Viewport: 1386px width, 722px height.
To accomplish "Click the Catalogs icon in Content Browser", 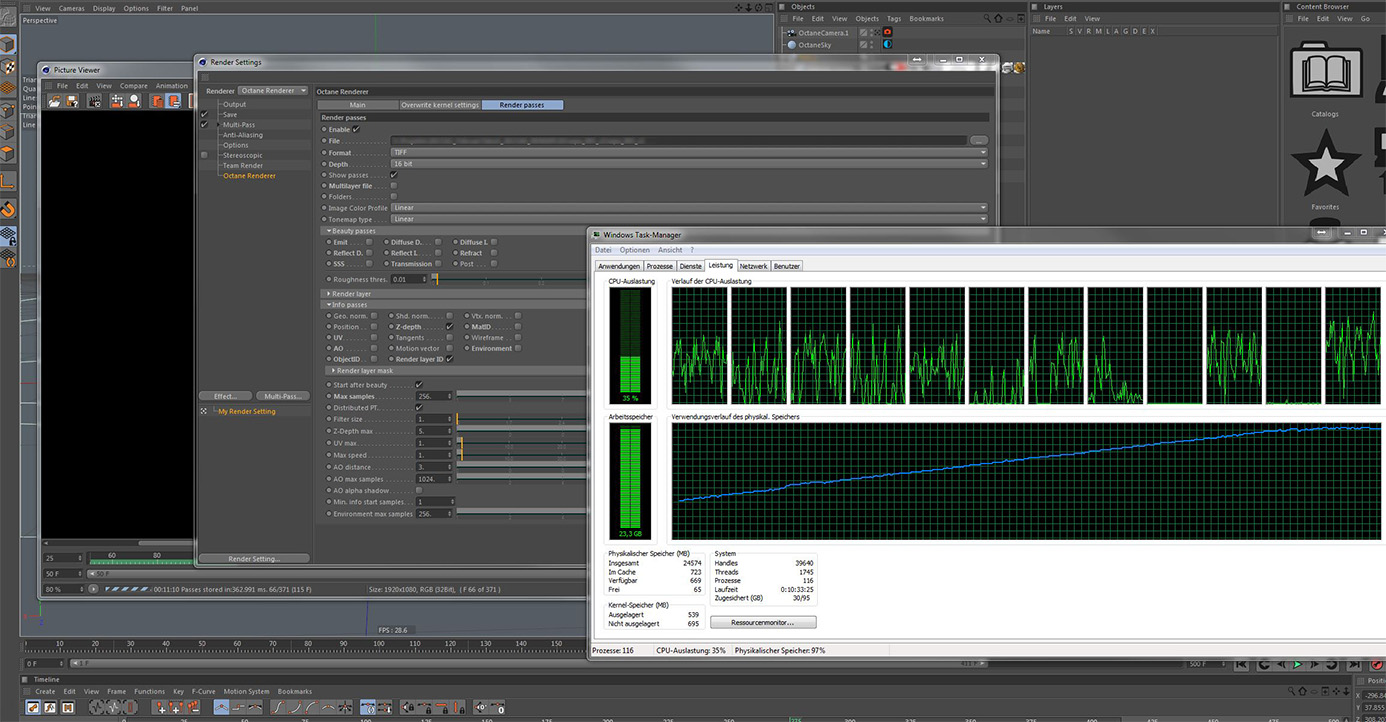I will (x=1325, y=70).
